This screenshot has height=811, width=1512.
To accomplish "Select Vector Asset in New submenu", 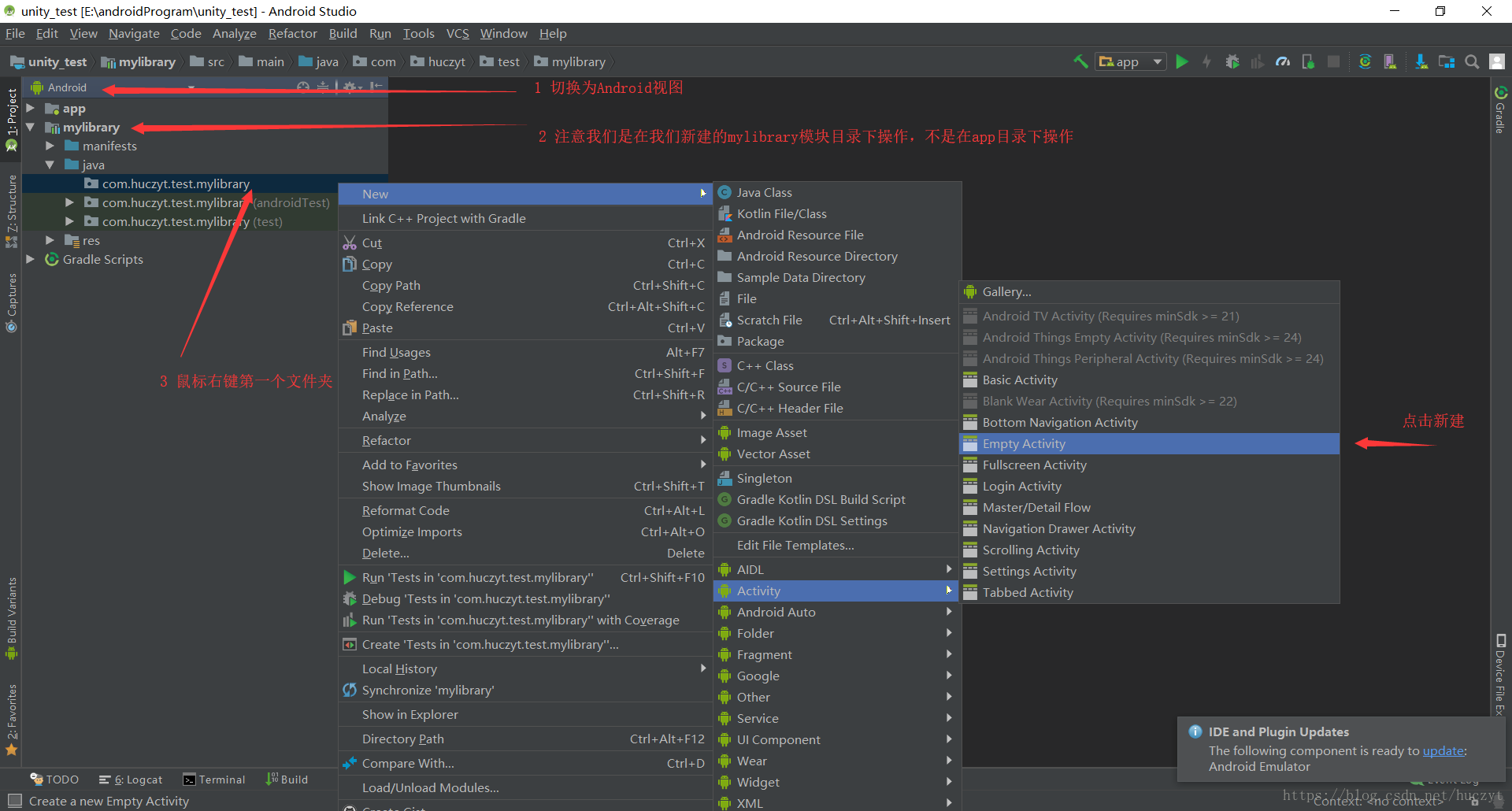I will [x=837, y=454].
